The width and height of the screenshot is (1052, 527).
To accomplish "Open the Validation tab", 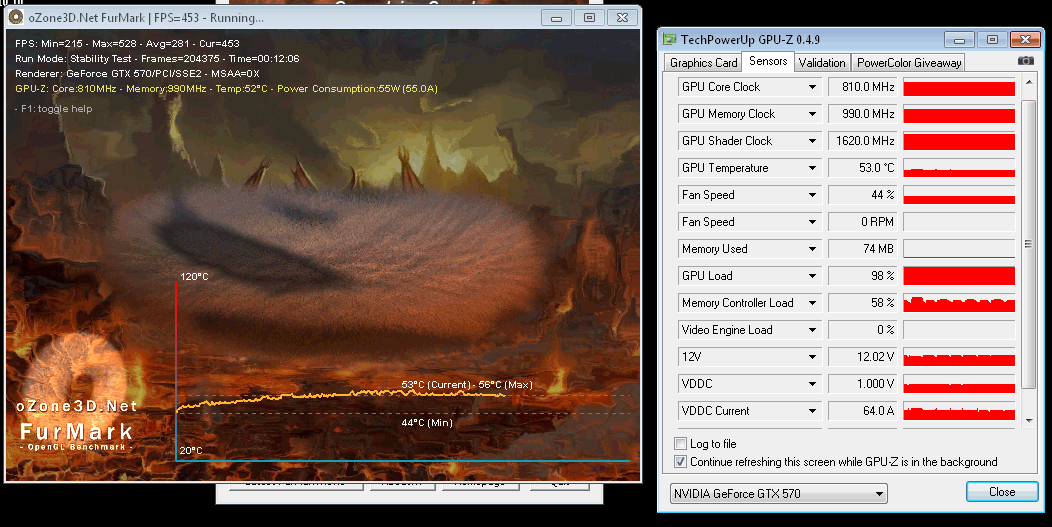I will coord(822,62).
